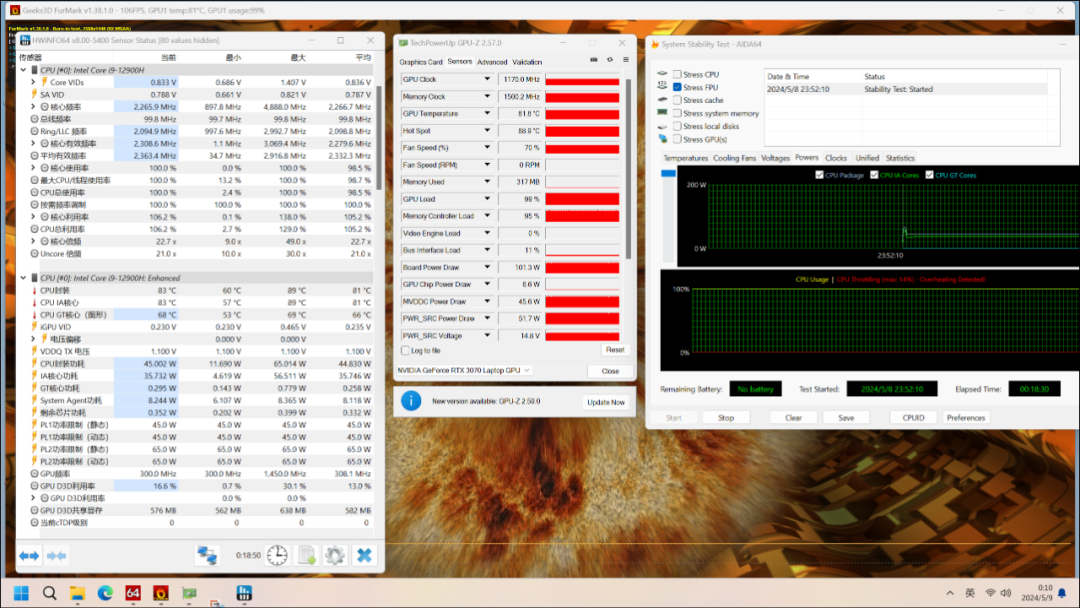Click HWiNFO shrink-columns faded arrows icon
This screenshot has width=1080, height=608.
pos(56,556)
